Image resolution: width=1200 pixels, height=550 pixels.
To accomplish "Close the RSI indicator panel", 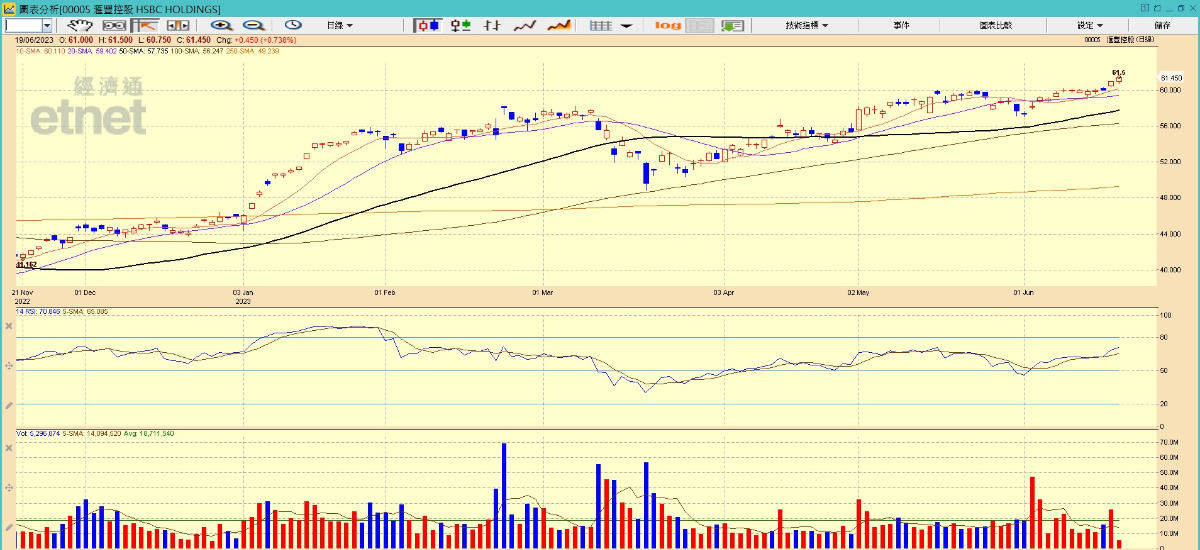I will (9, 325).
